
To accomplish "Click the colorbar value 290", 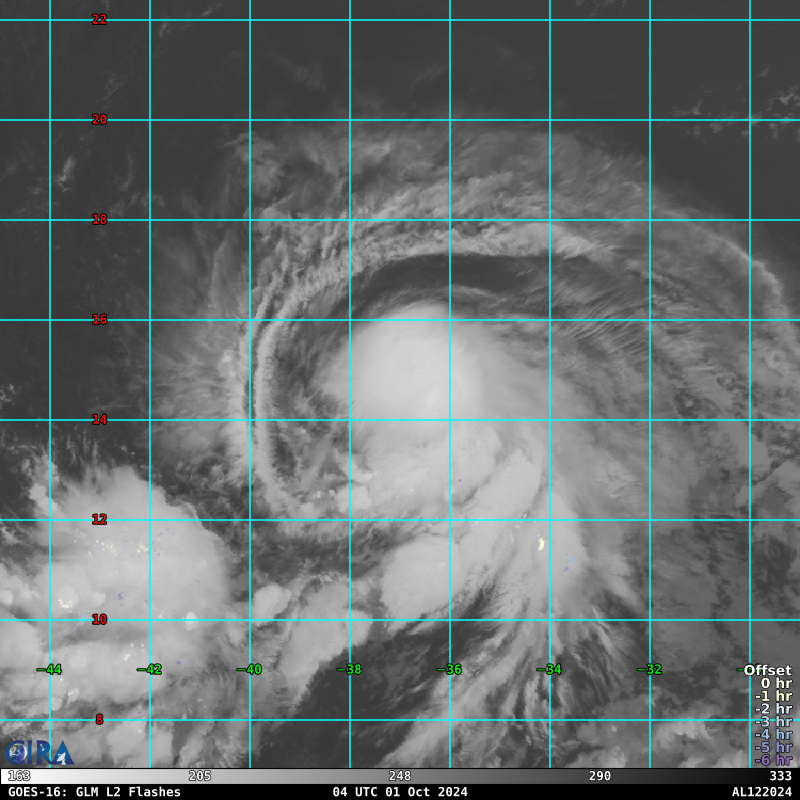I will pyautogui.click(x=600, y=776).
